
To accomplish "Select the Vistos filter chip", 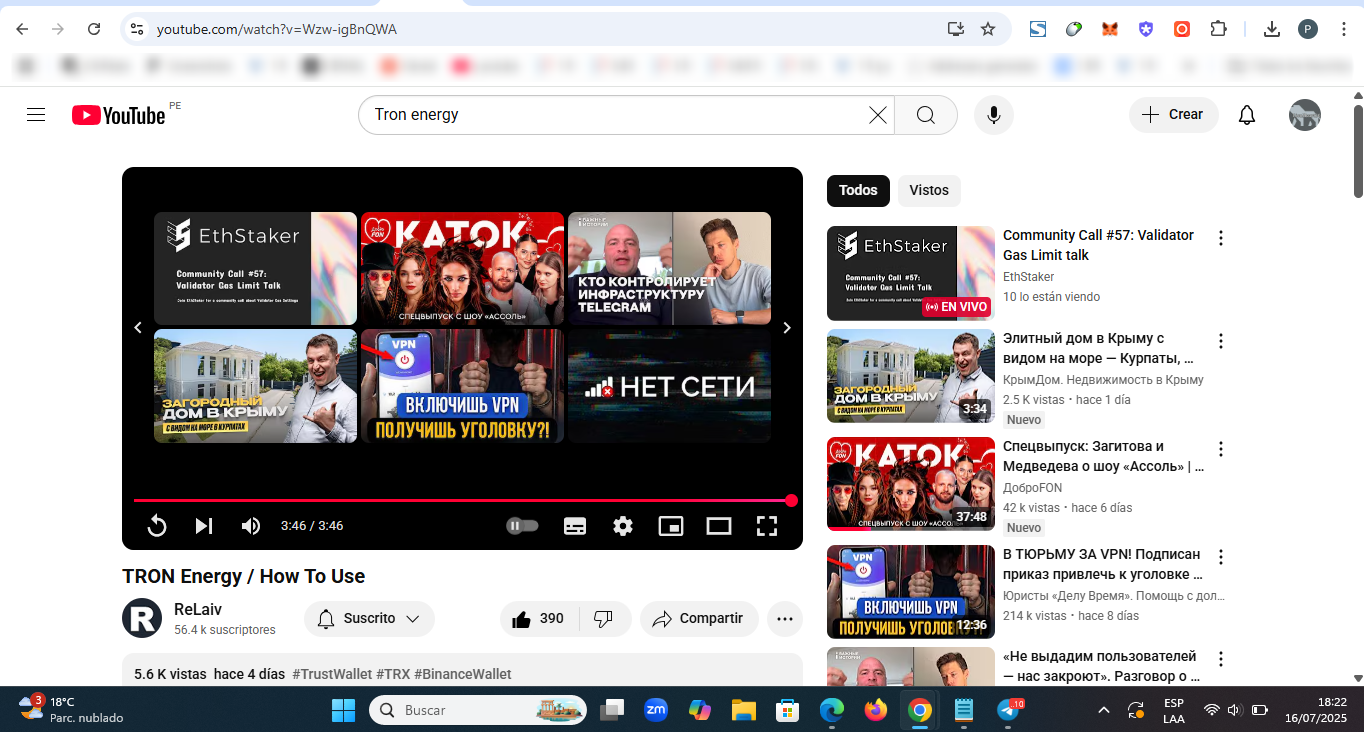I will (929, 190).
